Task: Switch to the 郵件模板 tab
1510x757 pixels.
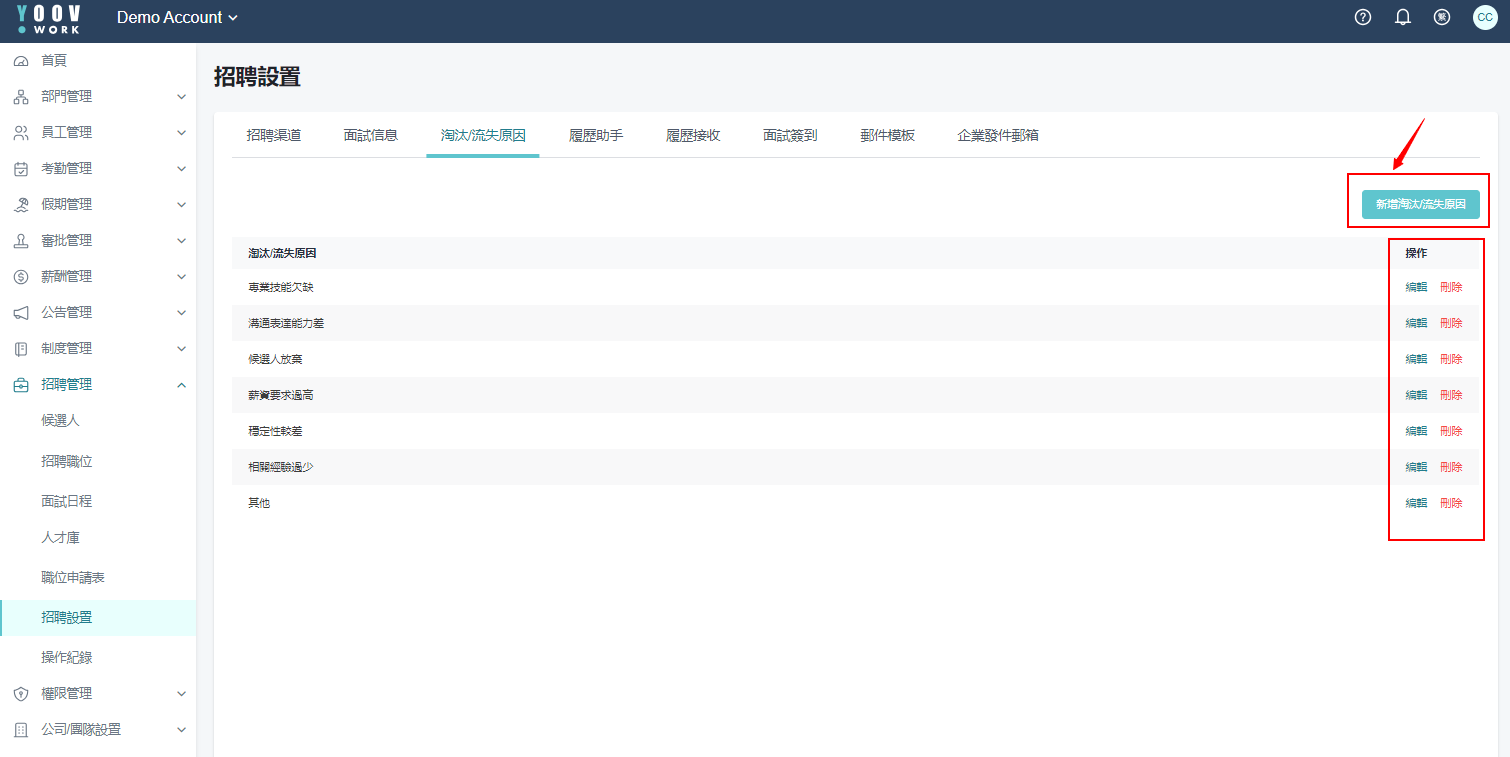Action: (x=887, y=135)
